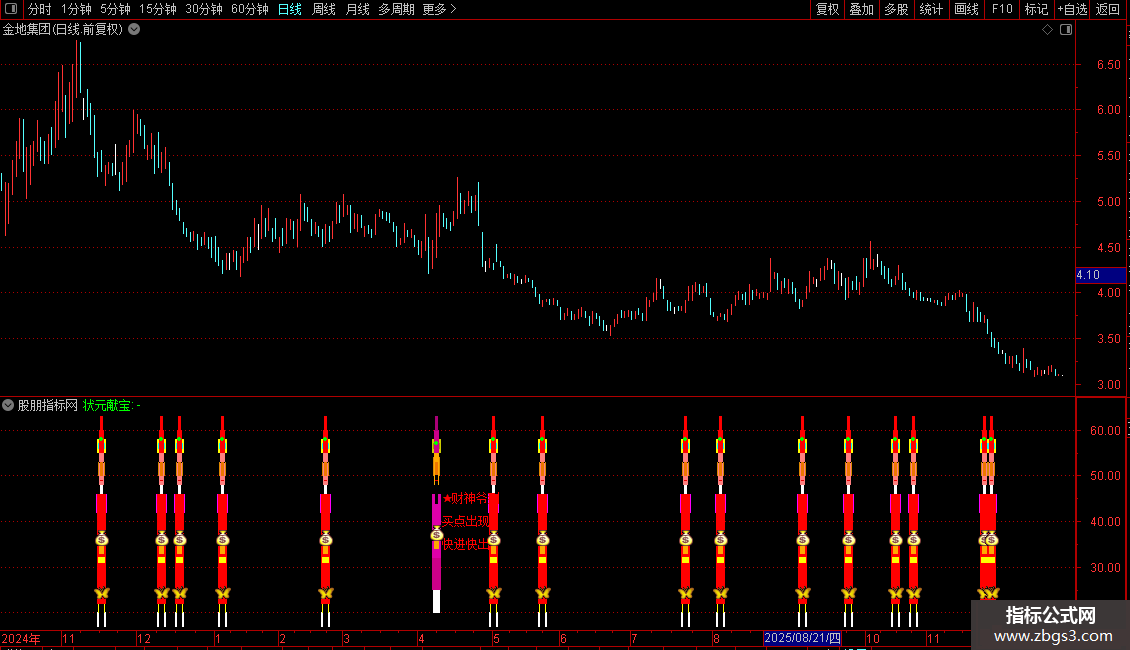Click the 复权 button

click(827, 9)
